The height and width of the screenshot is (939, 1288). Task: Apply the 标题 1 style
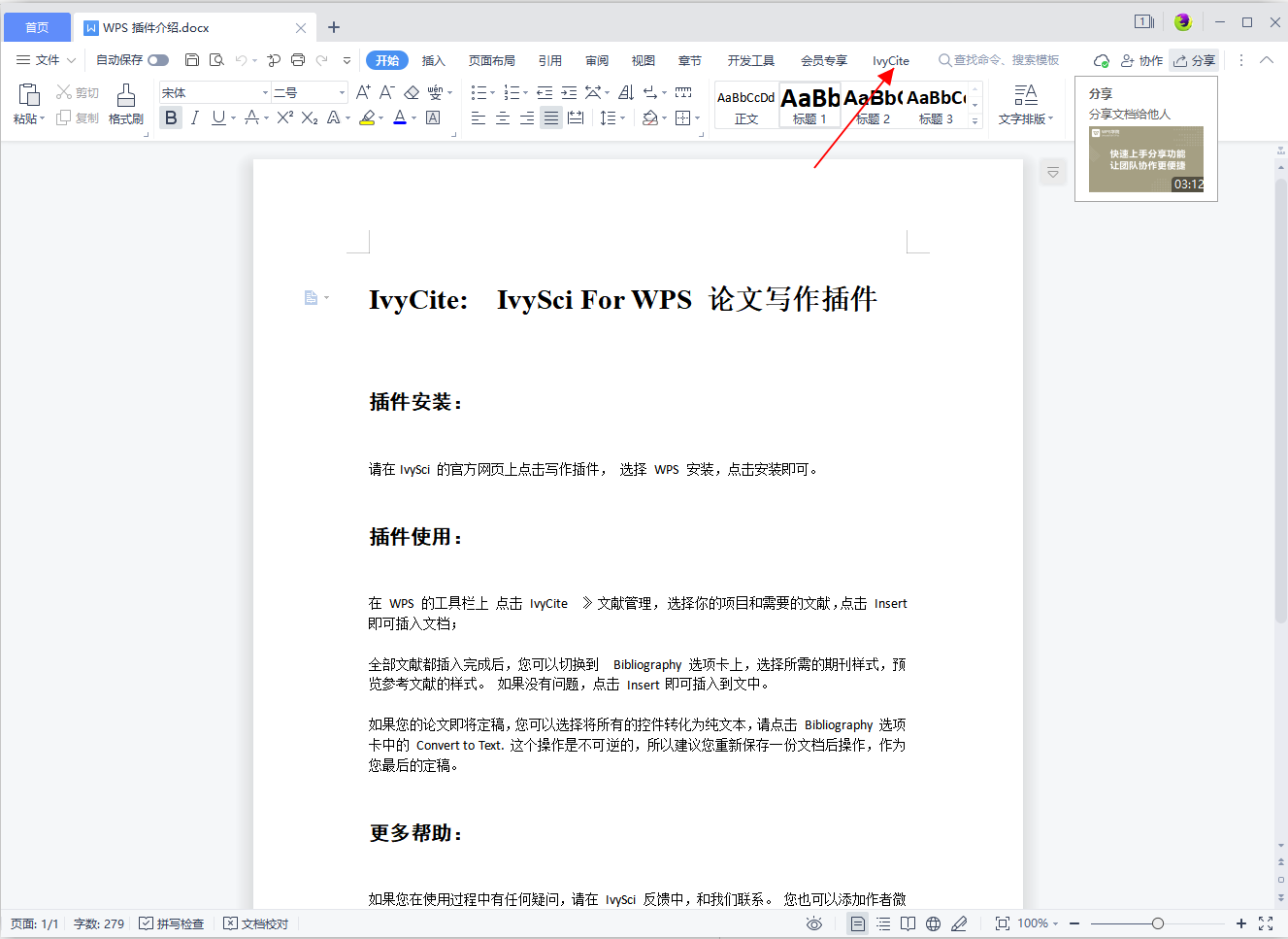809,106
